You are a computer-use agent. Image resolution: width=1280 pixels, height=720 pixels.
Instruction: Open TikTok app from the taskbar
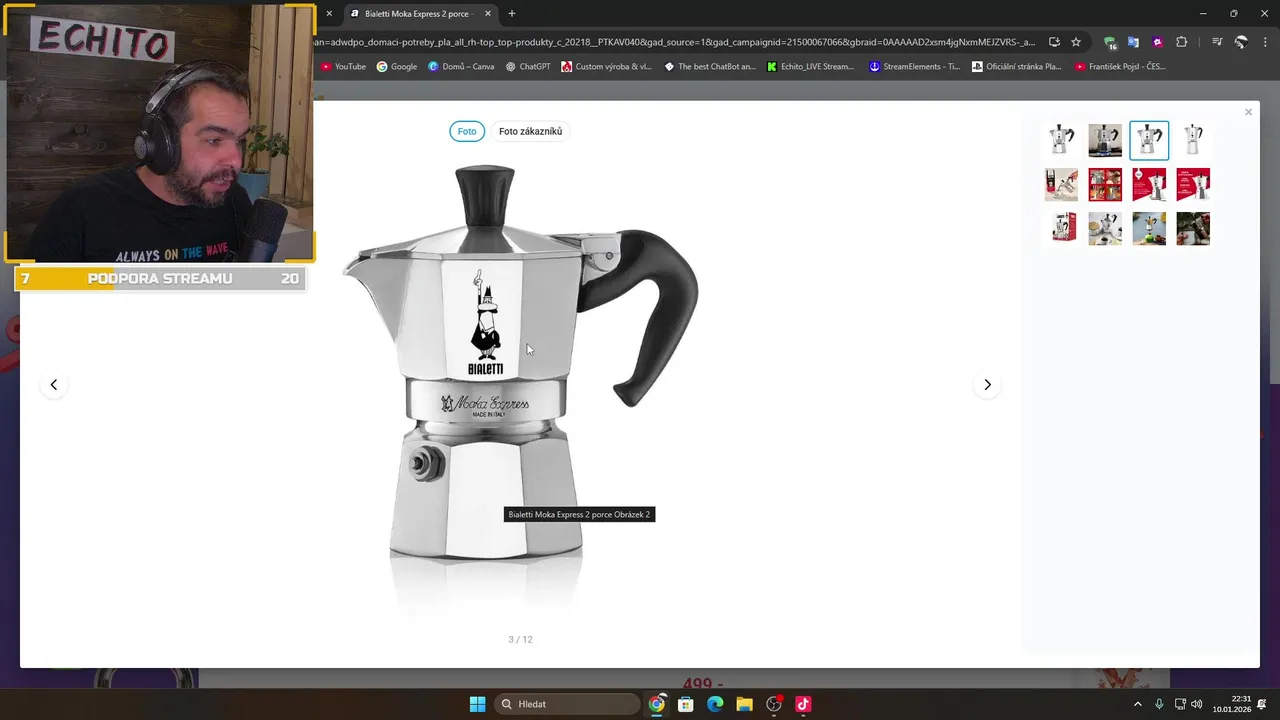[x=803, y=704]
